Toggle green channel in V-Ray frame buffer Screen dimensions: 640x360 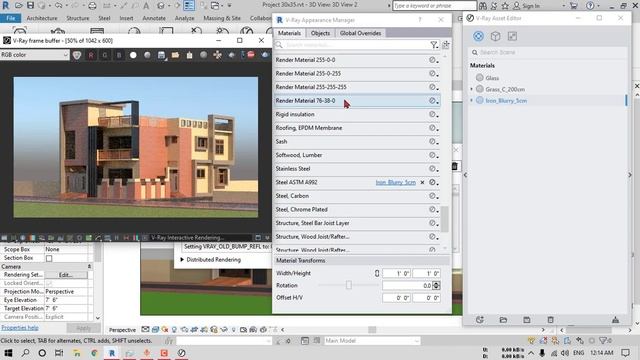[x=105, y=55]
